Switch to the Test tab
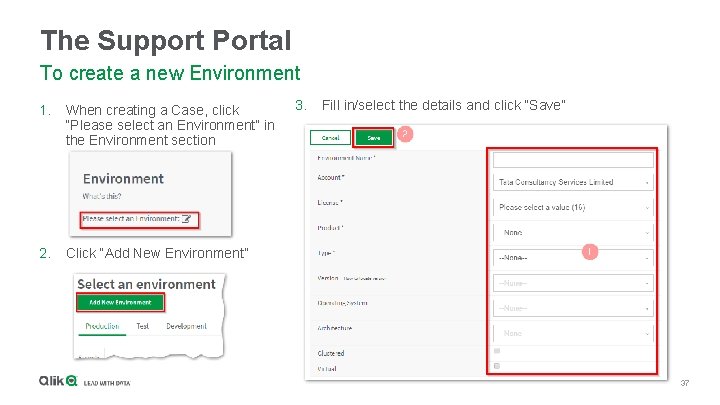This screenshot has width=720, height=405. (142, 326)
